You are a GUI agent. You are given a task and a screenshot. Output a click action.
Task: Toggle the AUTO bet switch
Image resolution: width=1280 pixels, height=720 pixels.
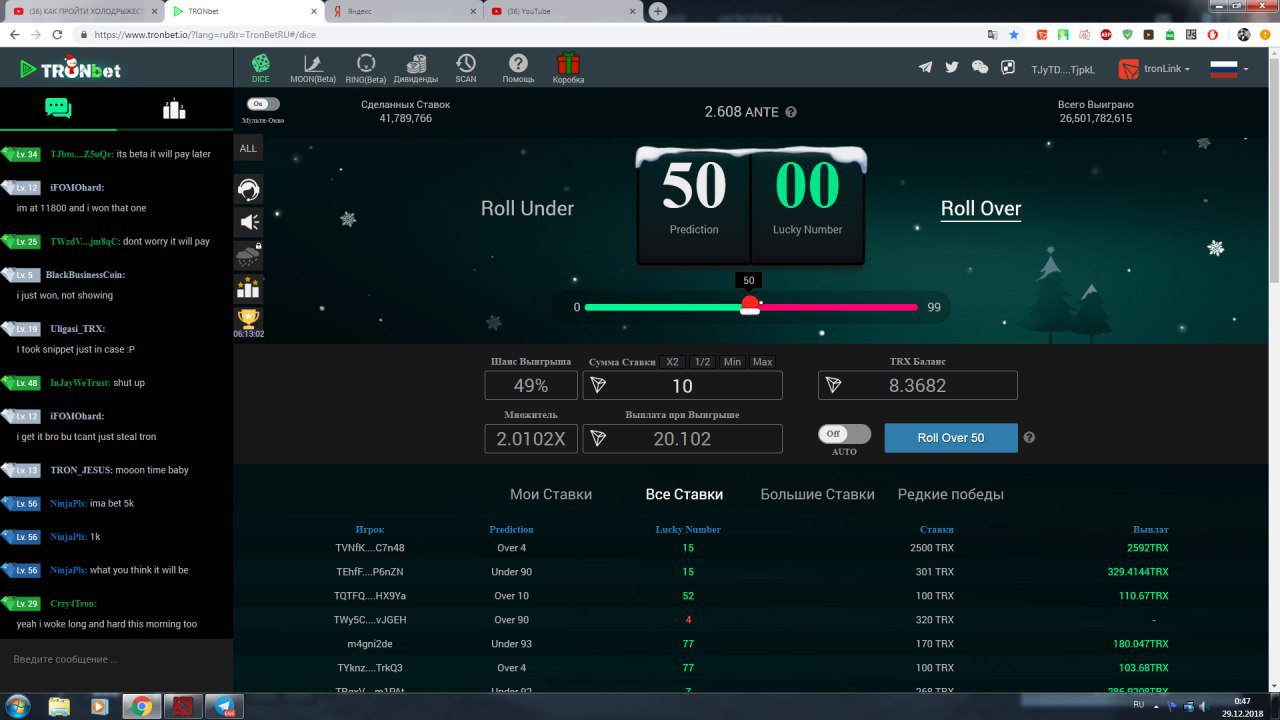pyautogui.click(x=844, y=434)
